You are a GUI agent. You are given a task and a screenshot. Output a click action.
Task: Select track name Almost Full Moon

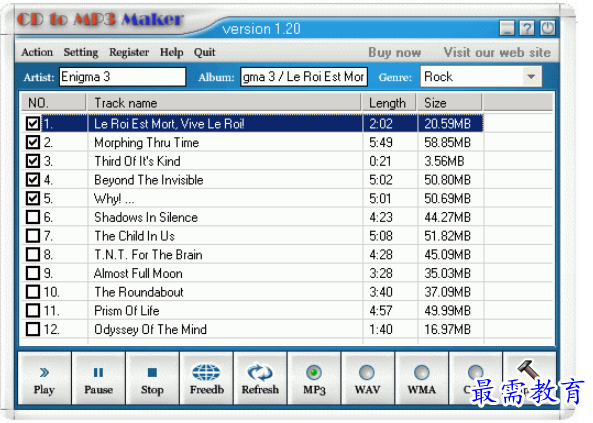pos(138,273)
